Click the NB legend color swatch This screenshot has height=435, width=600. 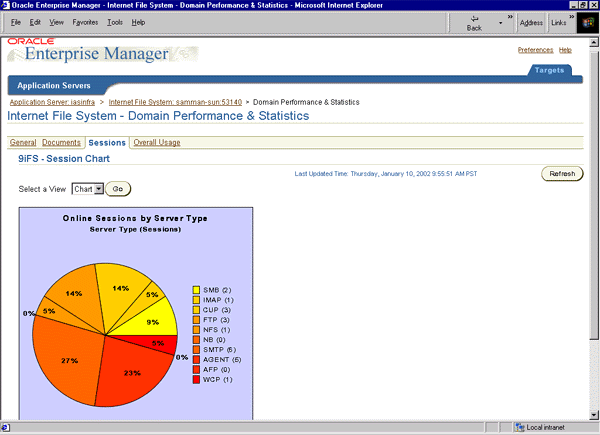196,340
